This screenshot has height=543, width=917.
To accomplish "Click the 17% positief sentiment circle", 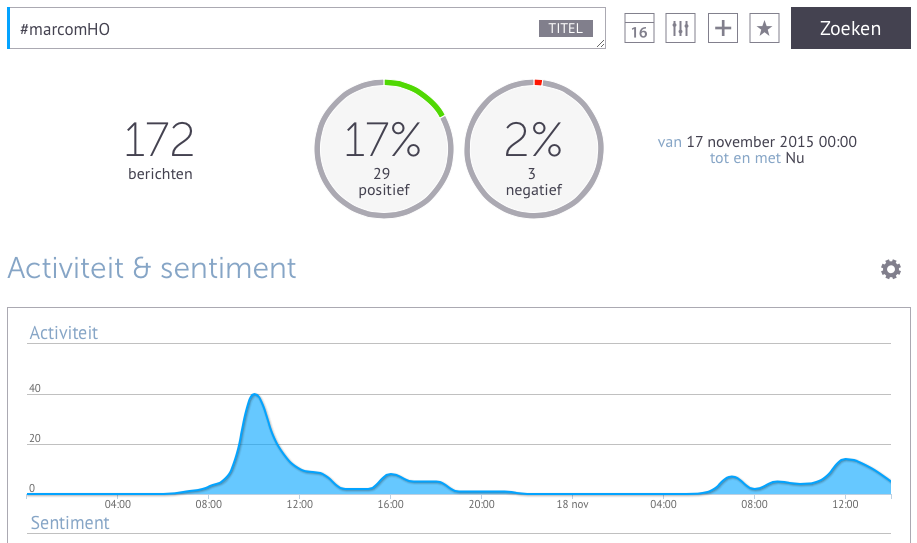I will tap(384, 149).
